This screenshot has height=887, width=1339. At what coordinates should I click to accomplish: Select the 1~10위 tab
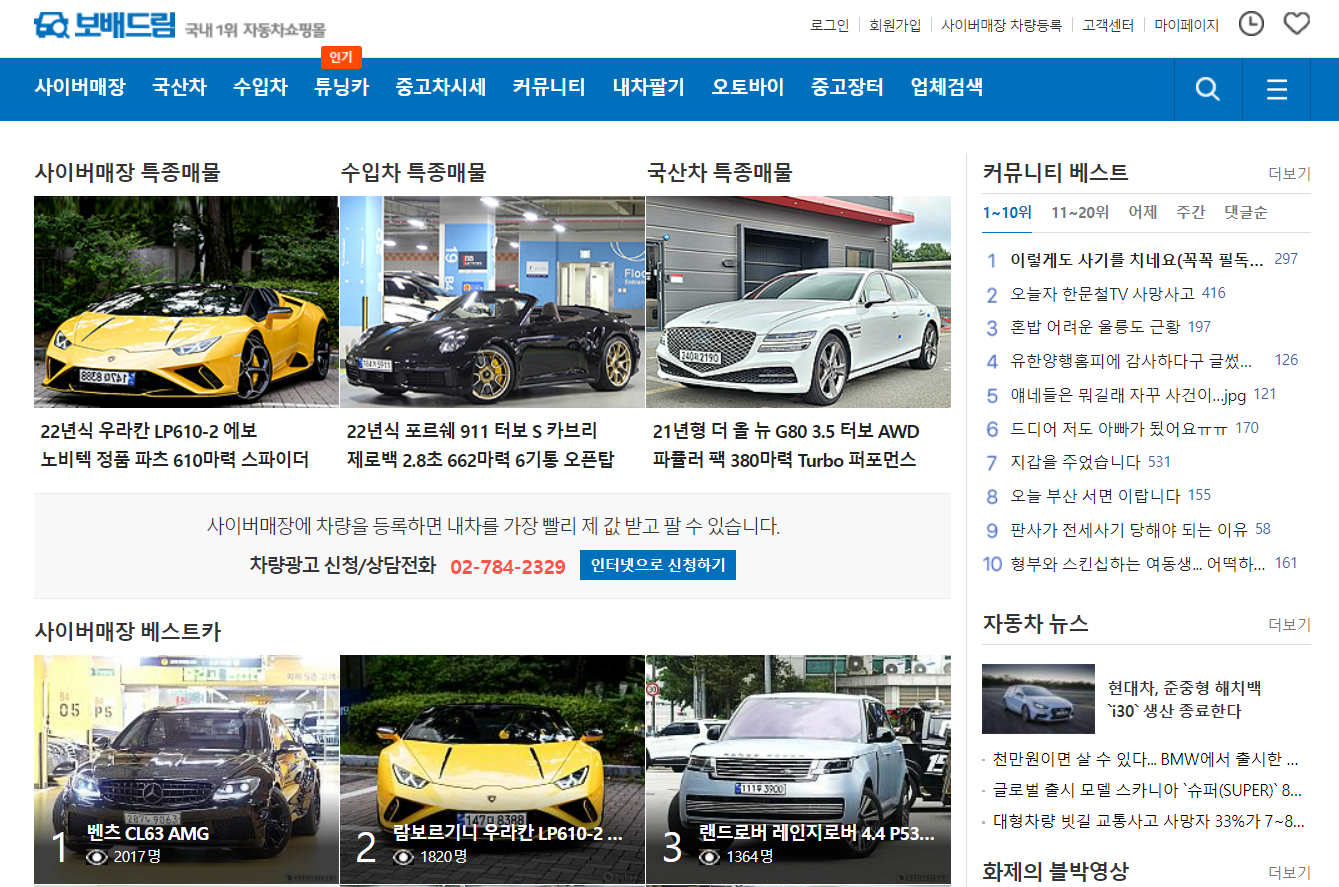tap(1007, 212)
